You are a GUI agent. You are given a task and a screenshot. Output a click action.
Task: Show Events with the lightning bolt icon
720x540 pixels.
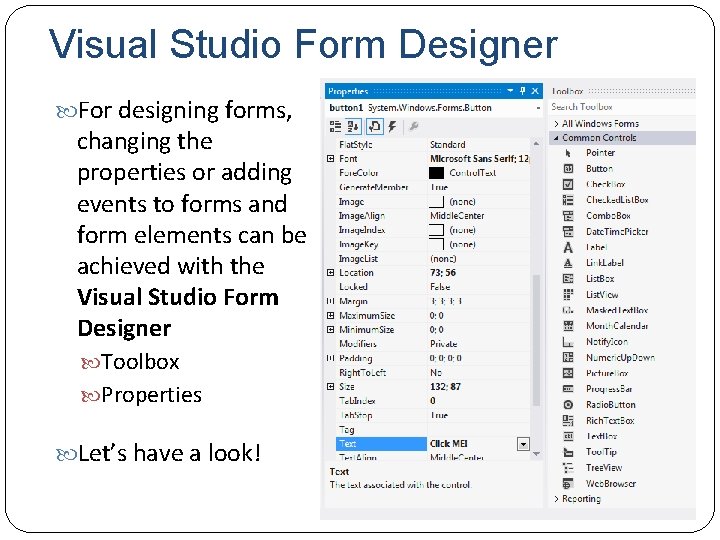point(392,127)
